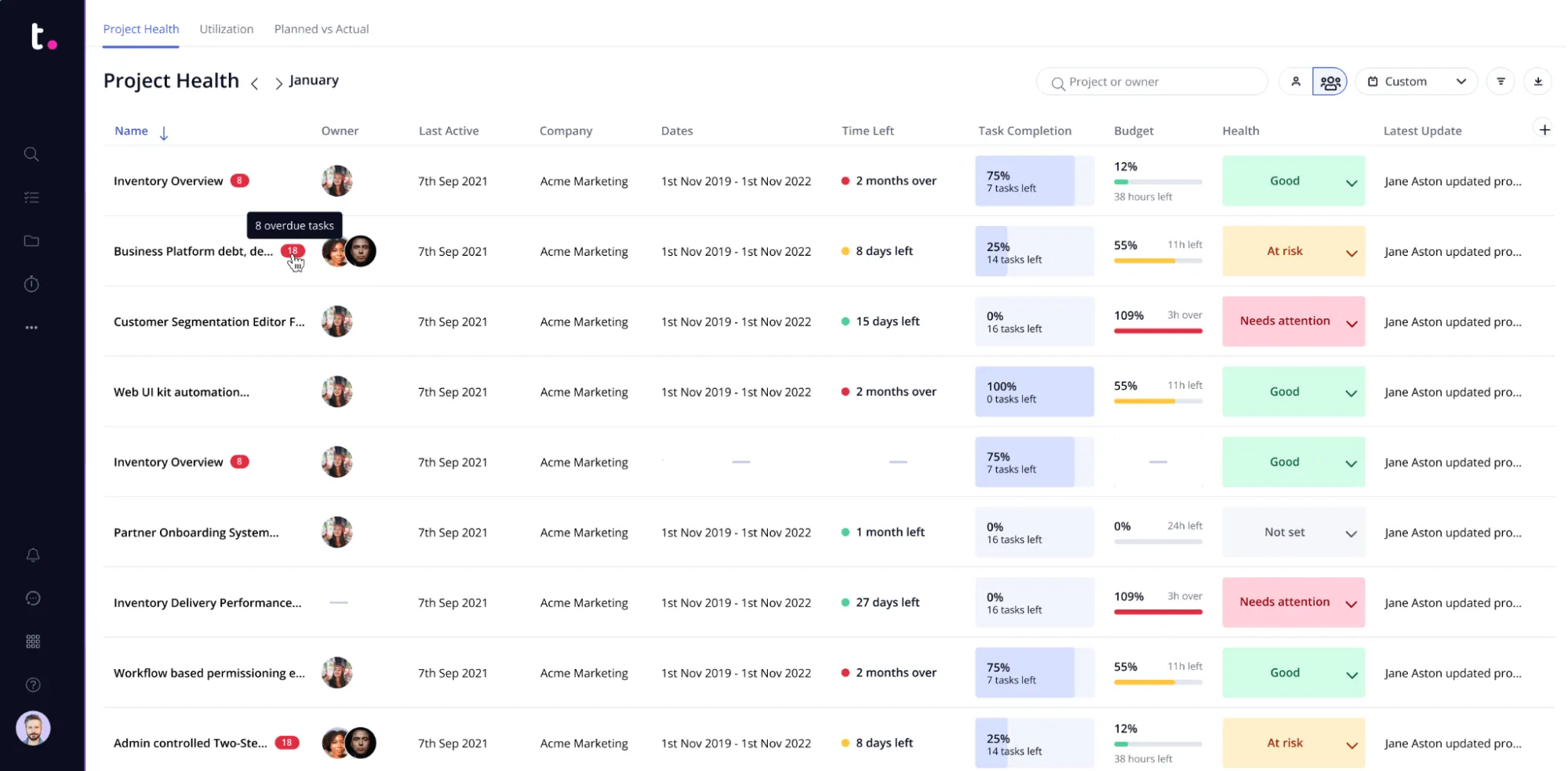Apply filters using the filter icon
Screen dimensions: 1568x771
pos(1501,81)
